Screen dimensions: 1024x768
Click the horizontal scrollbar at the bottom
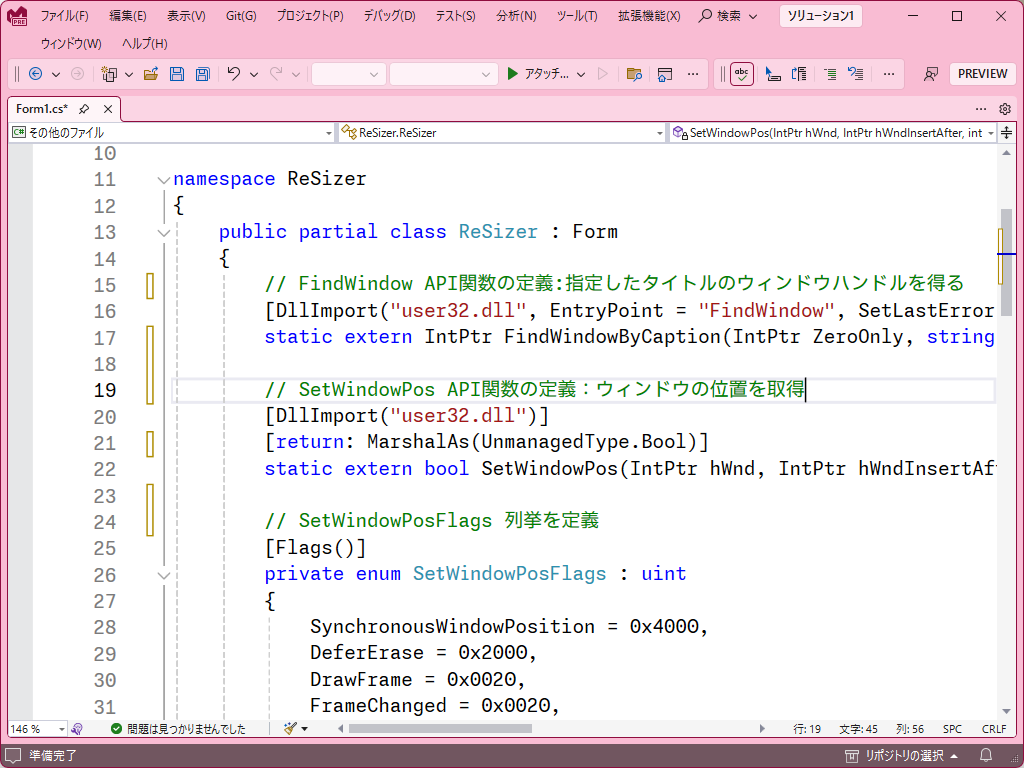click(x=440, y=729)
